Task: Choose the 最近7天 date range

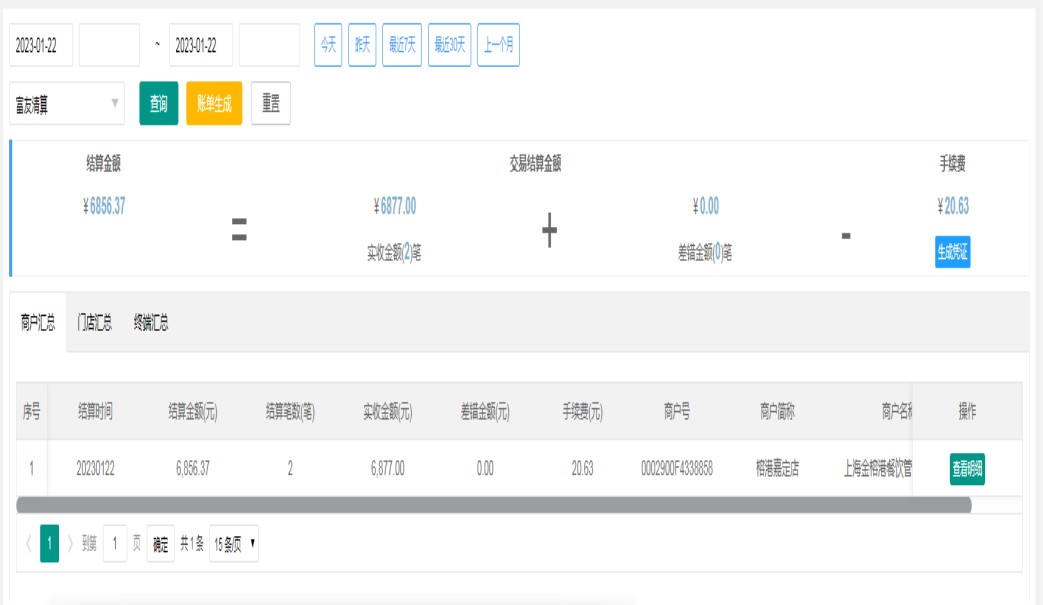Action: point(402,46)
